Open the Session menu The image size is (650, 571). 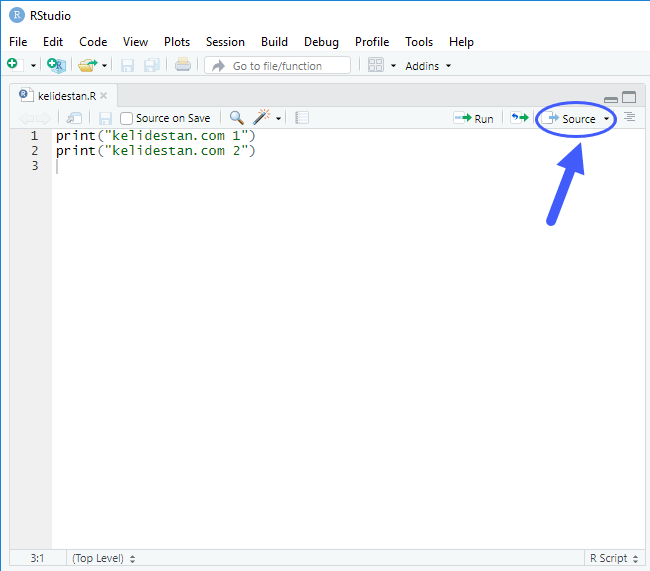[225, 42]
